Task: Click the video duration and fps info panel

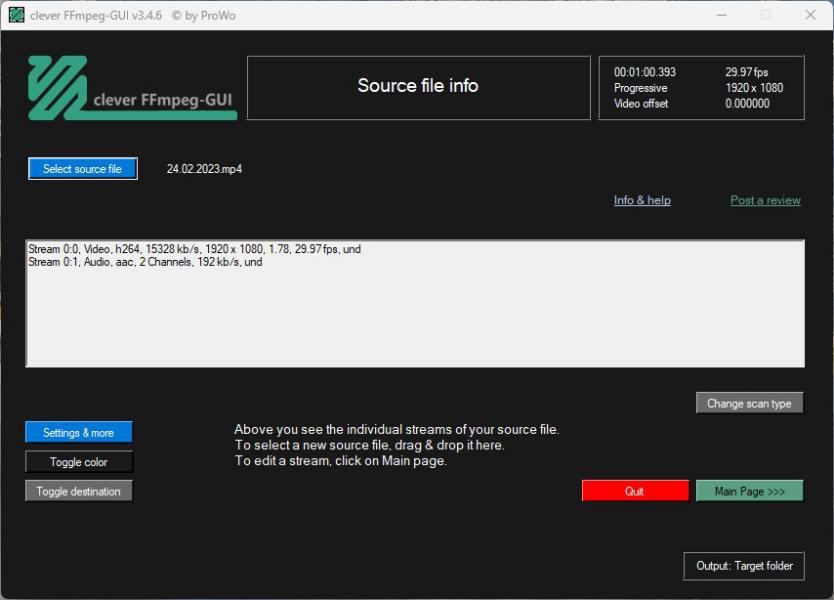Action: click(x=700, y=88)
